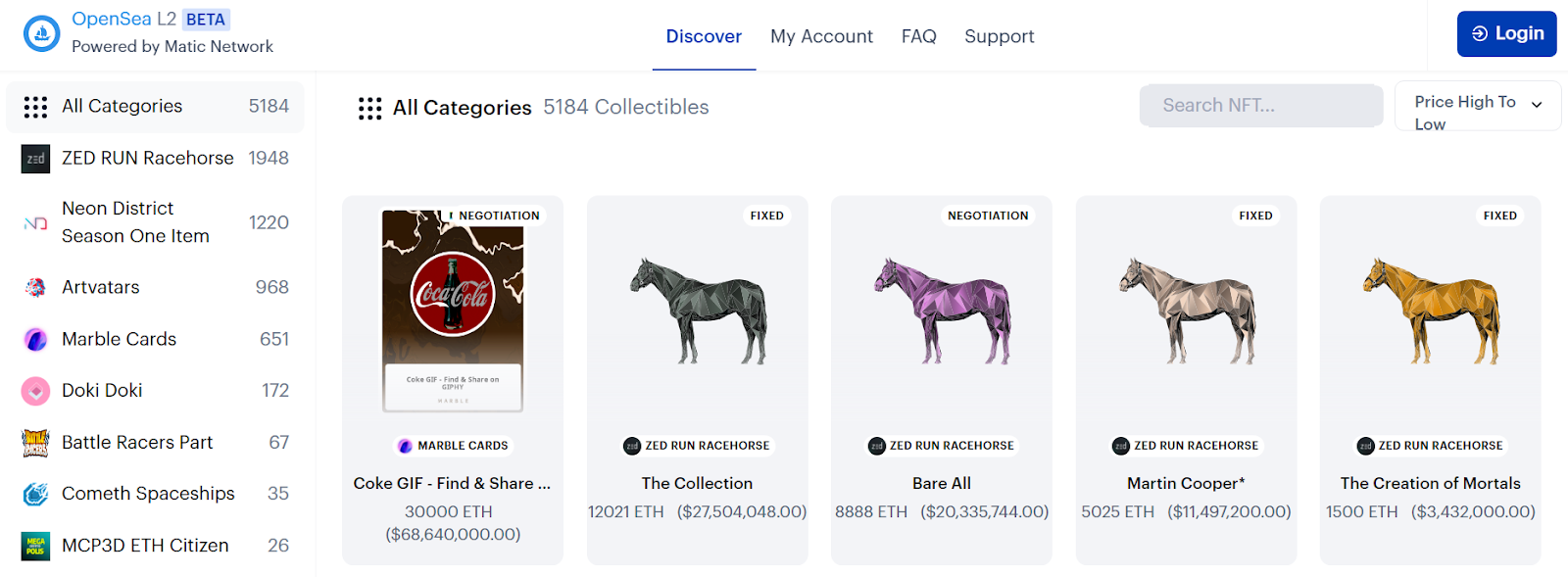Click the OpenSea sailboat logo icon

[x=41, y=33]
